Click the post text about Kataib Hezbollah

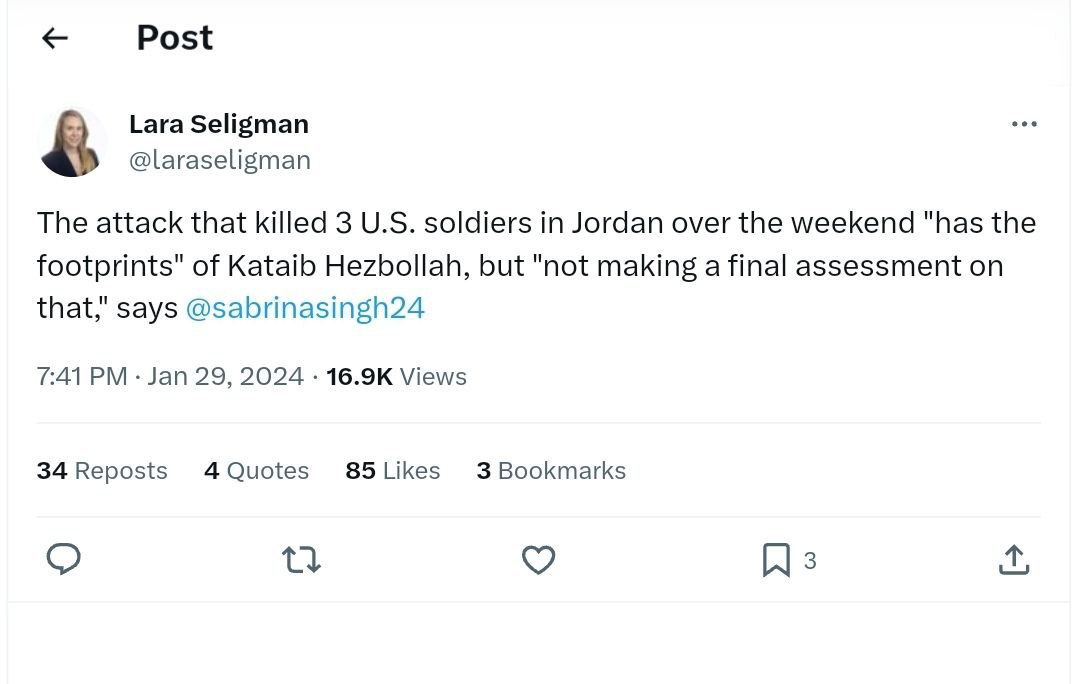(x=520, y=265)
